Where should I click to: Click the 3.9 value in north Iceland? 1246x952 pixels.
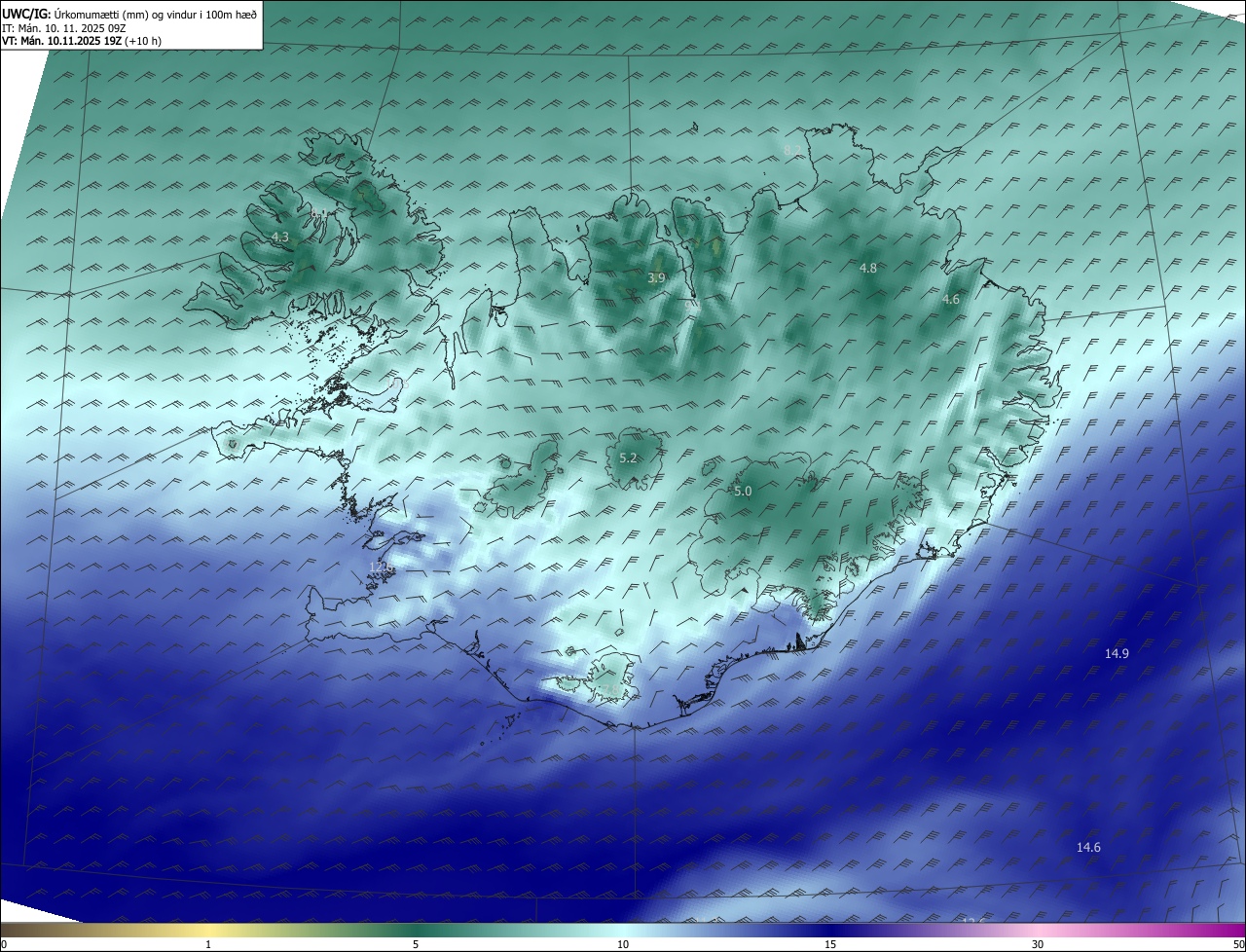(x=656, y=278)
